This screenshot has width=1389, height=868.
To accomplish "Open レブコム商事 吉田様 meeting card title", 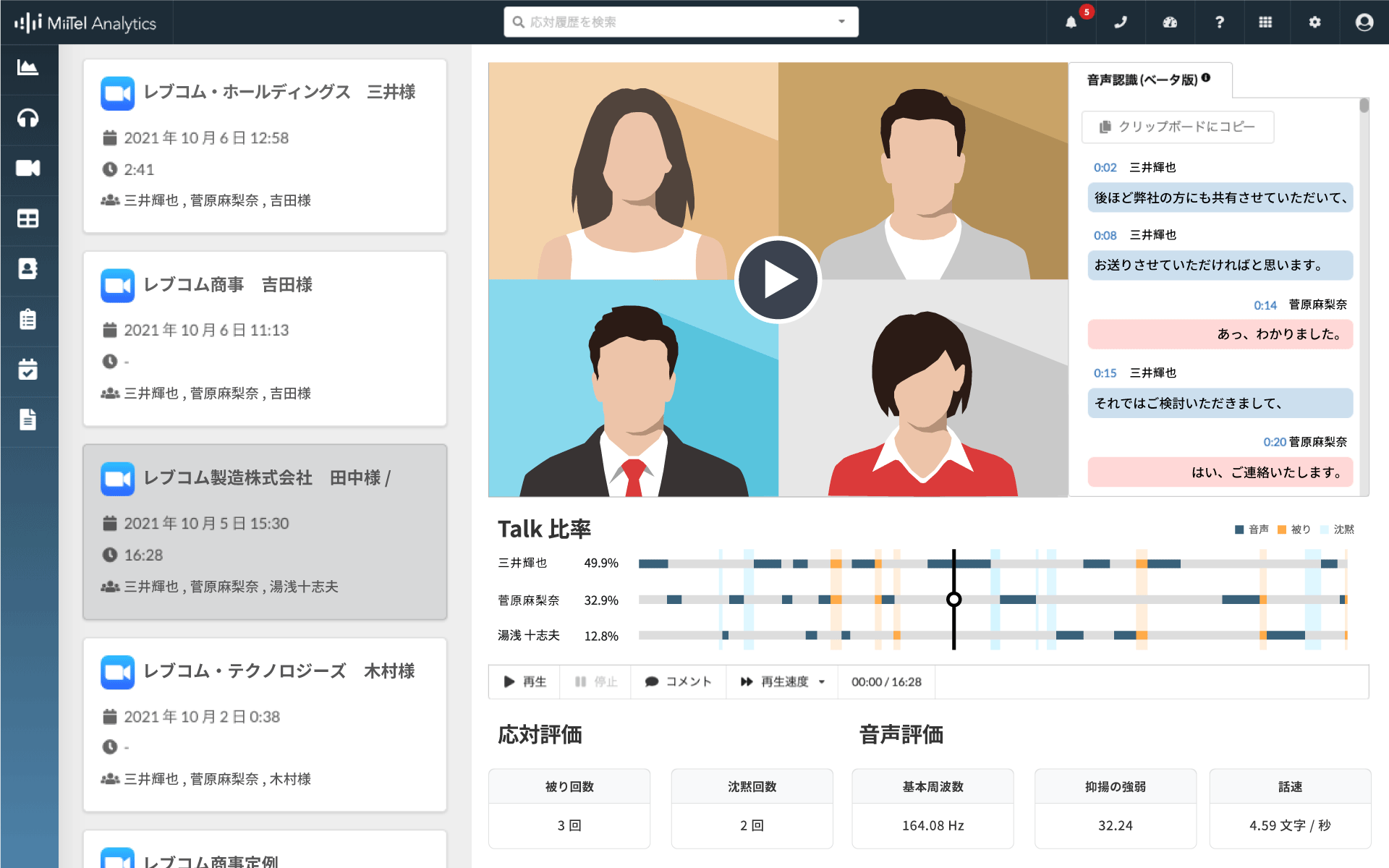I will pos(228,284).
